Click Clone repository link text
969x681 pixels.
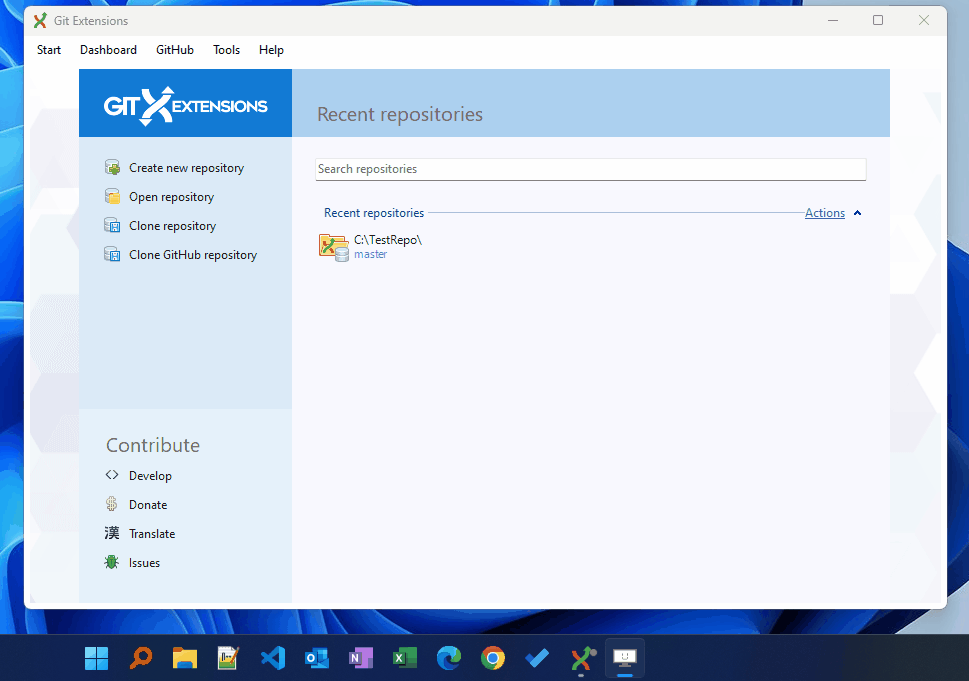tap(172, 226)
